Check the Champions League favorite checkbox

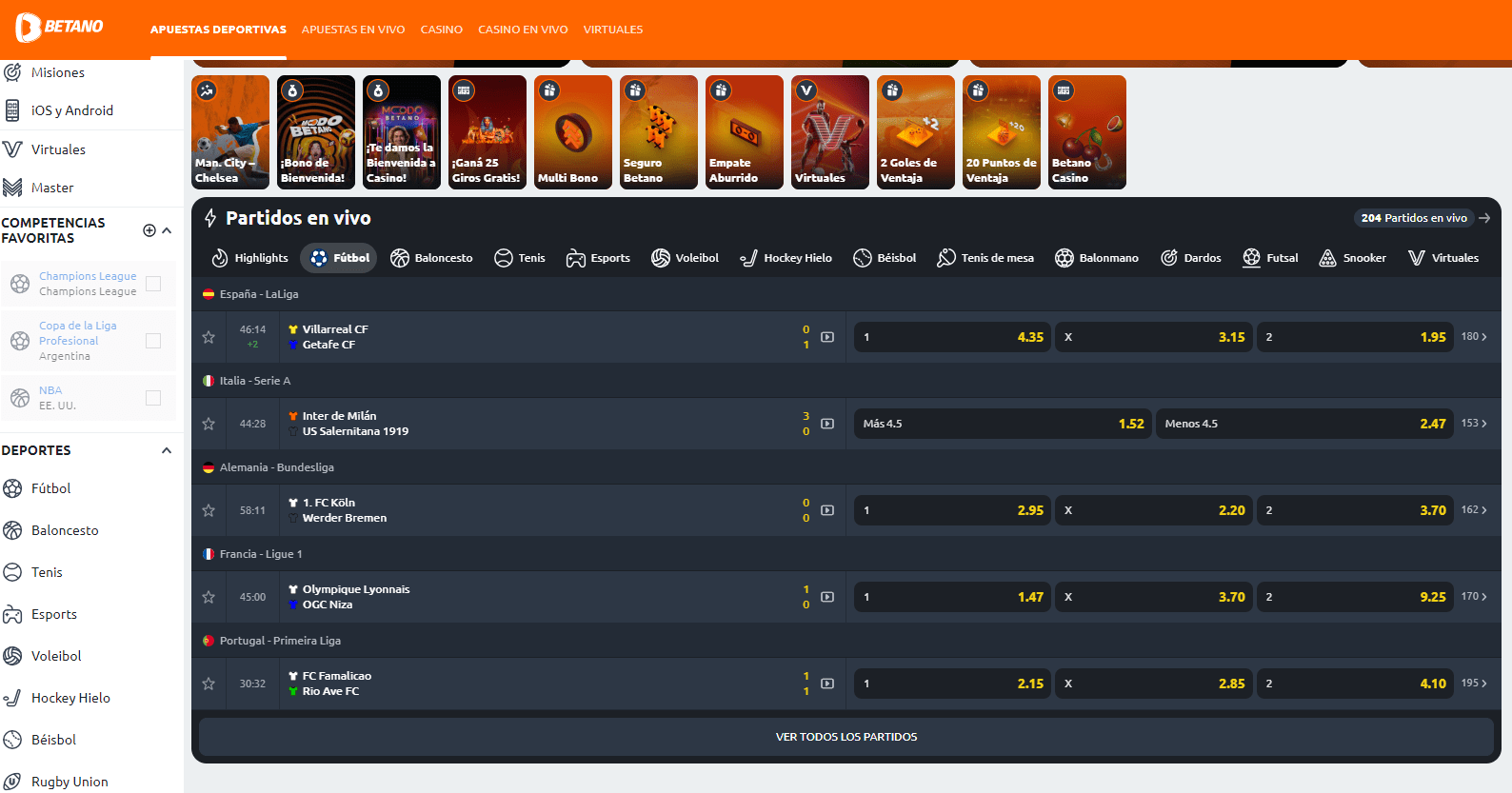pos(153,284)
